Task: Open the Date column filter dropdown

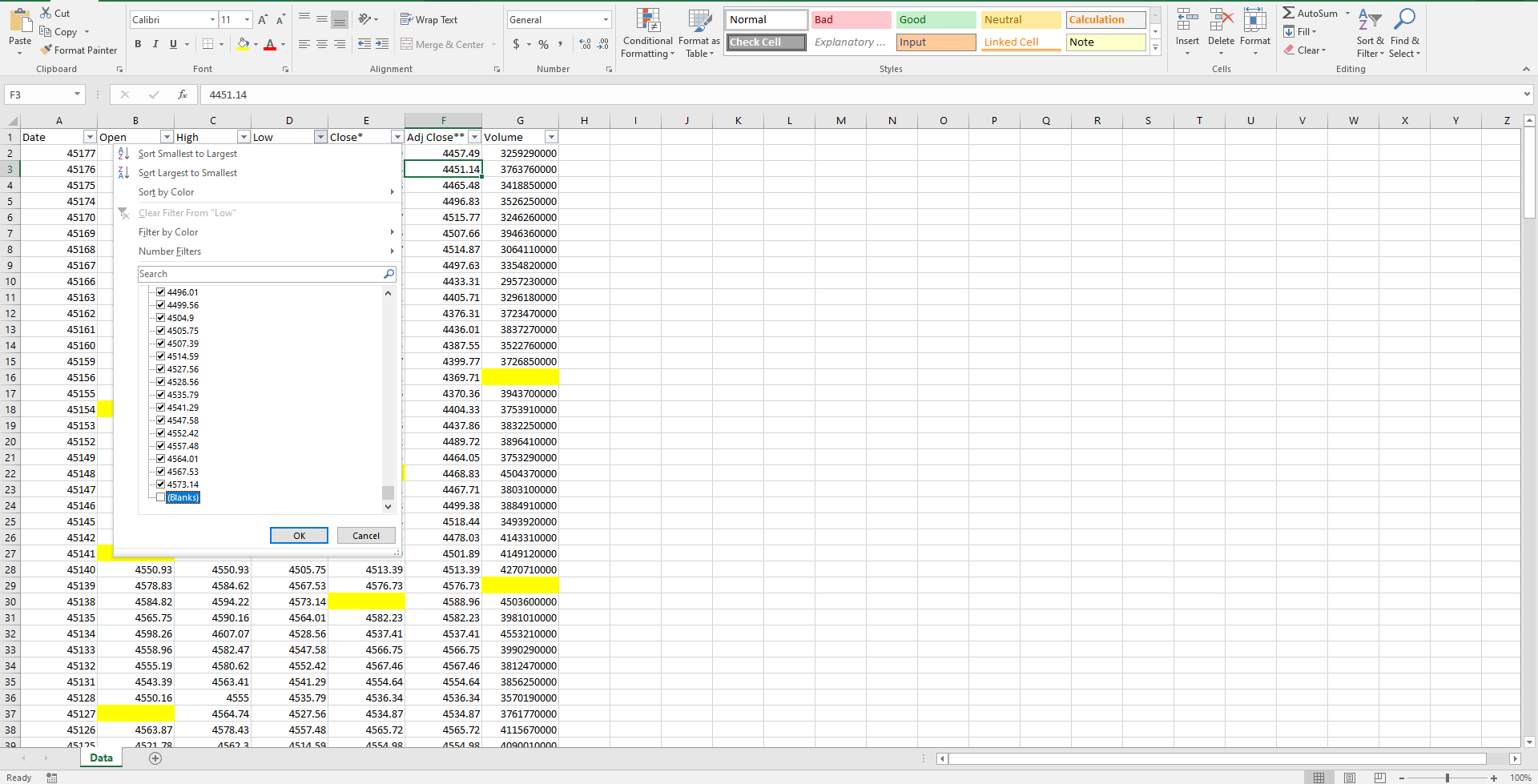Action: pyautogui.click(x=90, y=137)
